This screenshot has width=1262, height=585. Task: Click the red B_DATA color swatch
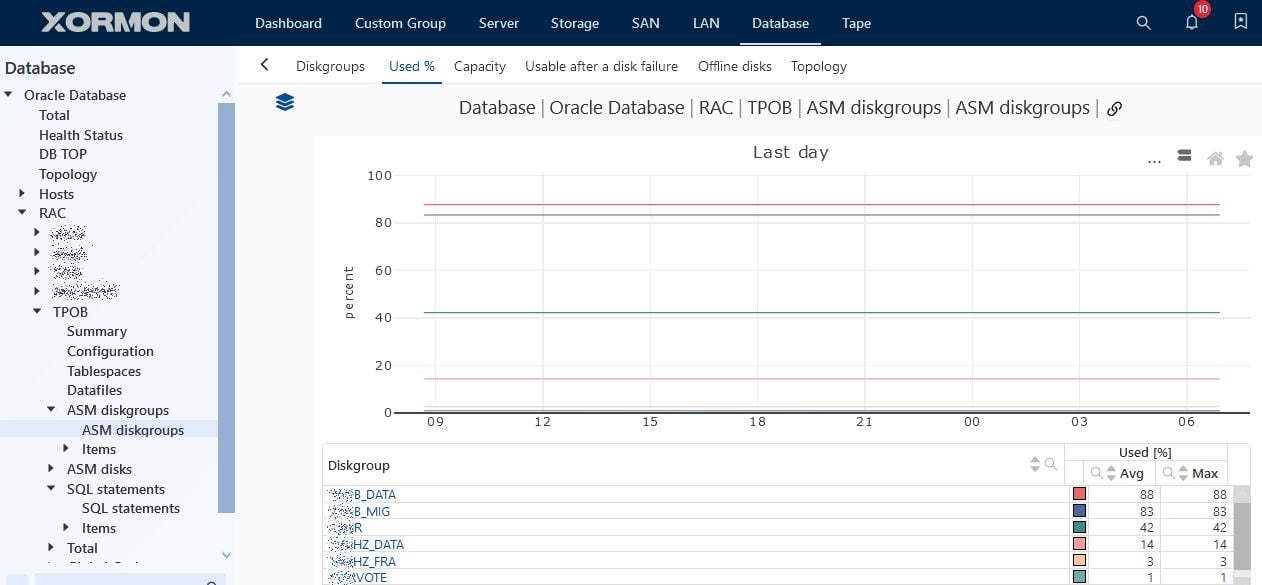coord(1079,494)
